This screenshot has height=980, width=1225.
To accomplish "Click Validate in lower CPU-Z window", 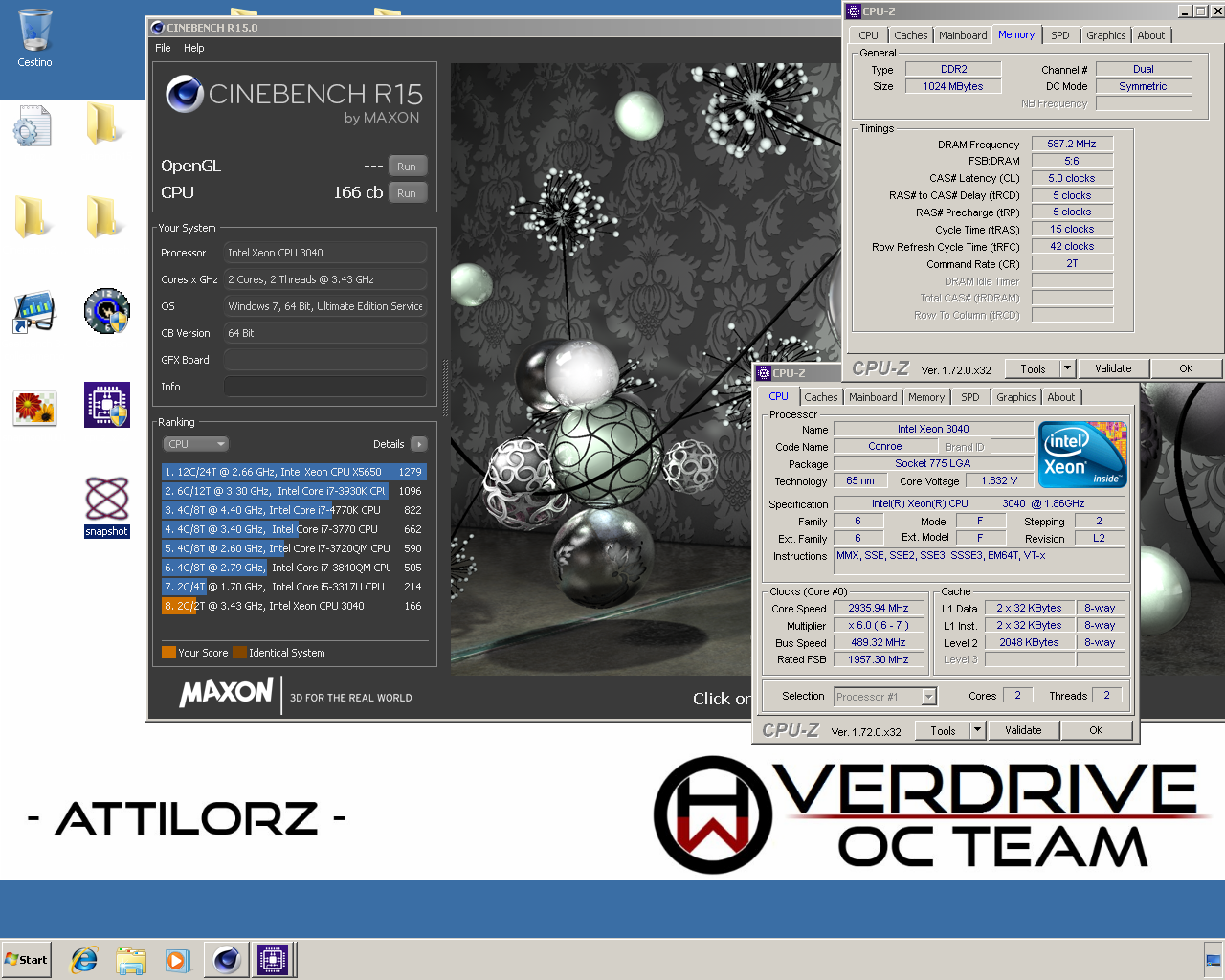I will [1023, 730].
